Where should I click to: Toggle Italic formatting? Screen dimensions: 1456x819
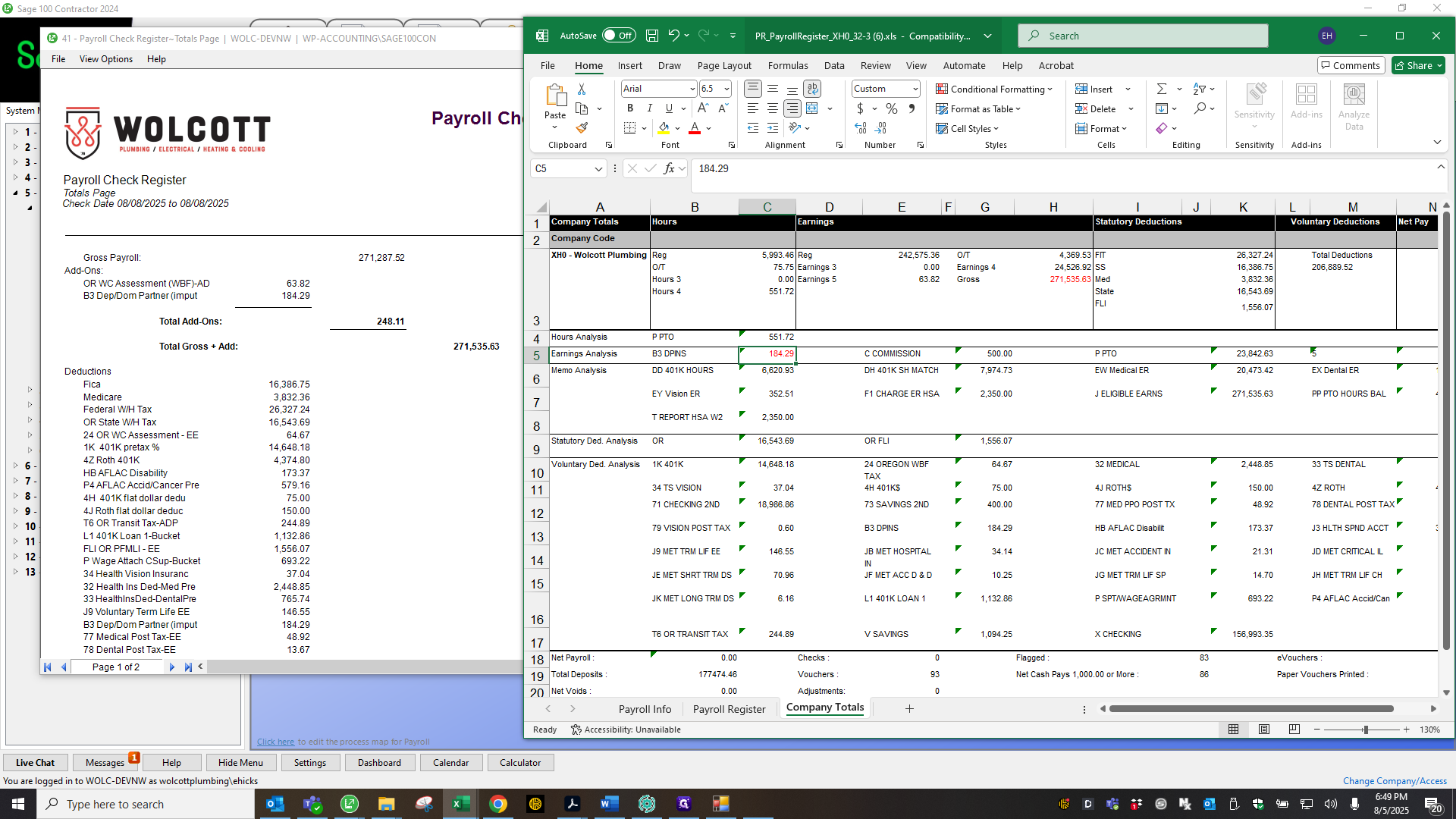[649, 108]
